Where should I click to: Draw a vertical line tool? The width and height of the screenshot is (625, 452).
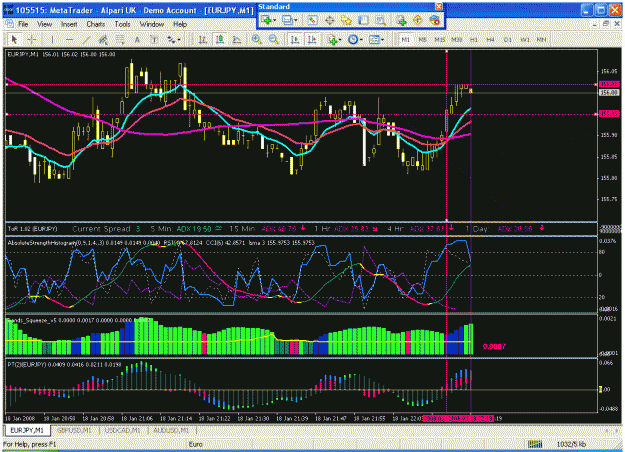pos(52,39)
